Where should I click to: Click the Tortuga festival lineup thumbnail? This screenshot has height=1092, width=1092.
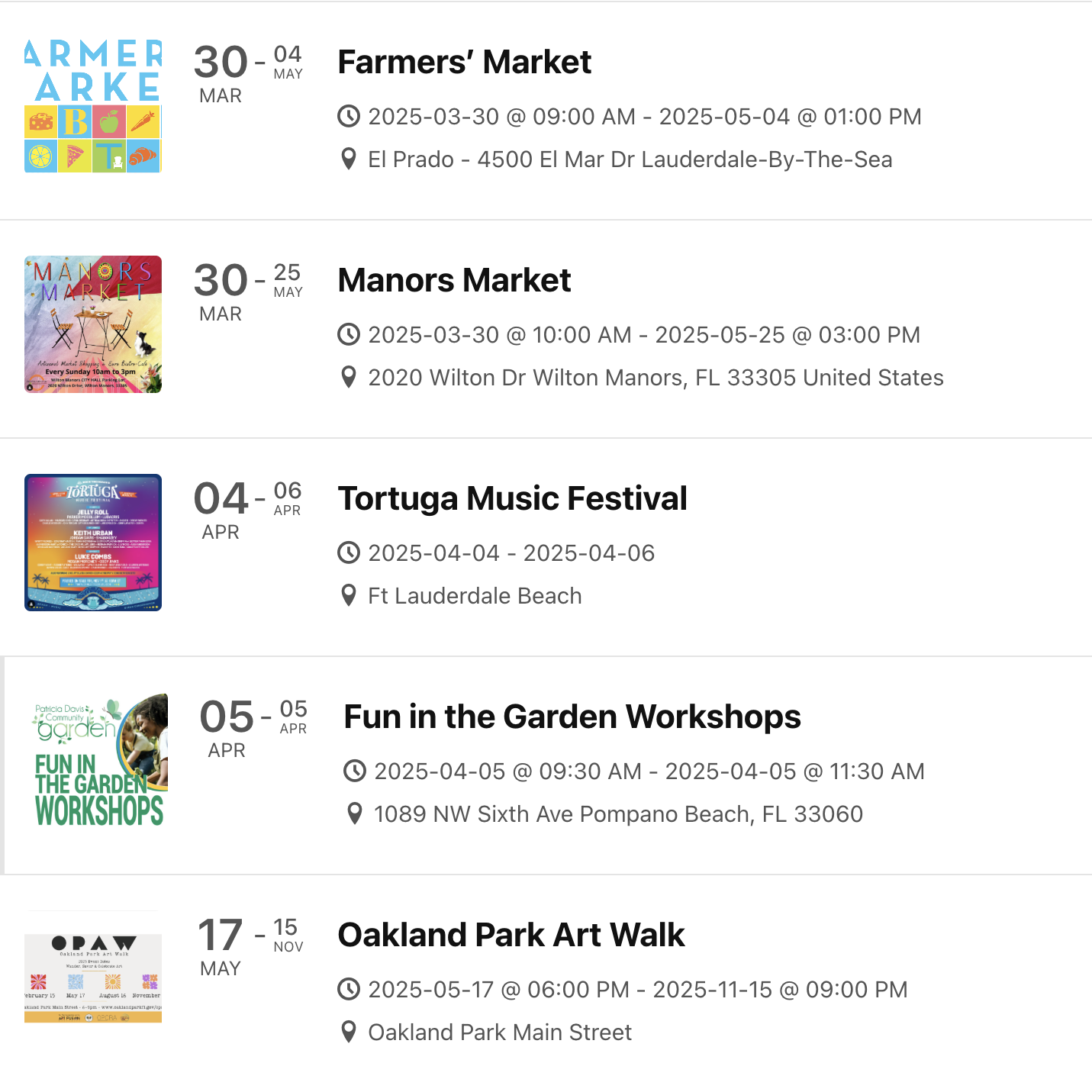pos(93,543)
